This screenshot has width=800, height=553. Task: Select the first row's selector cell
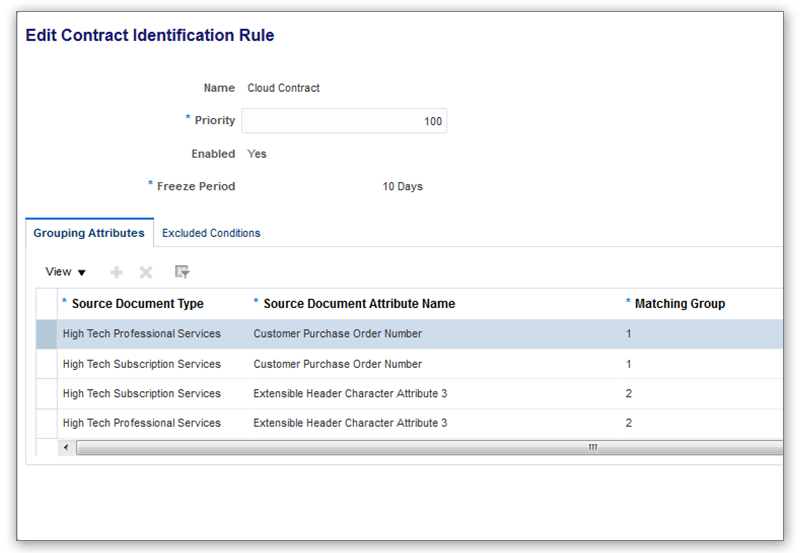pos(46,334)
